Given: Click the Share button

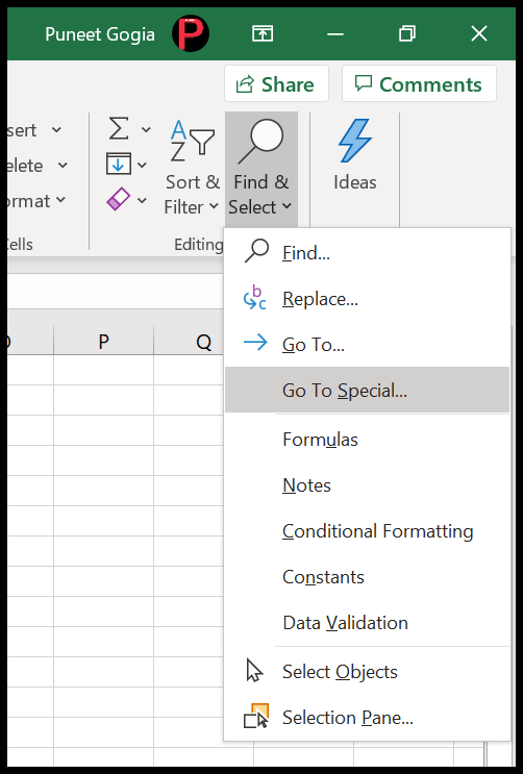Looking at the screenshot, I should tap(276, 84).
